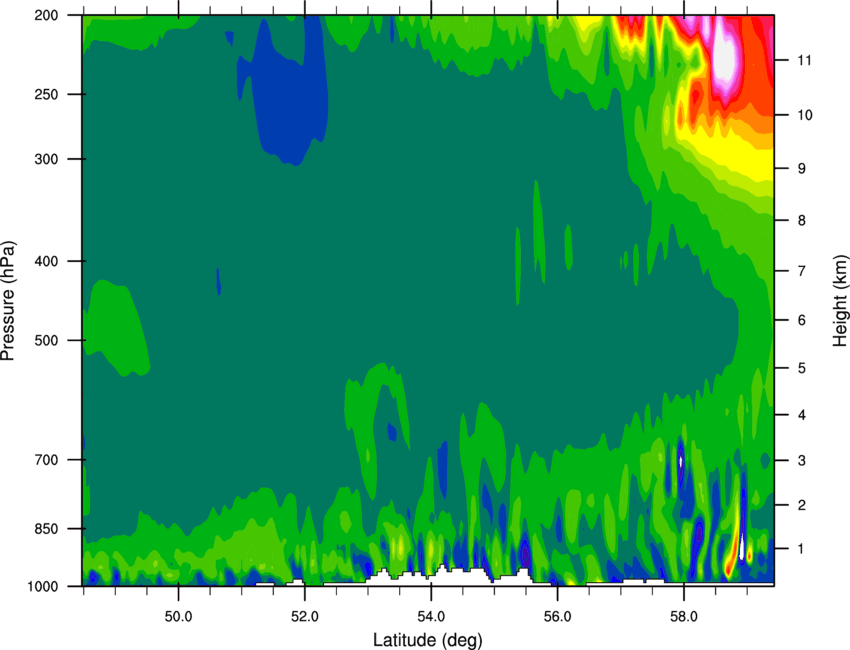Viewport: 850px width, 650px height.
Task: Pick the height label 1 km
Action: point(801,549)
